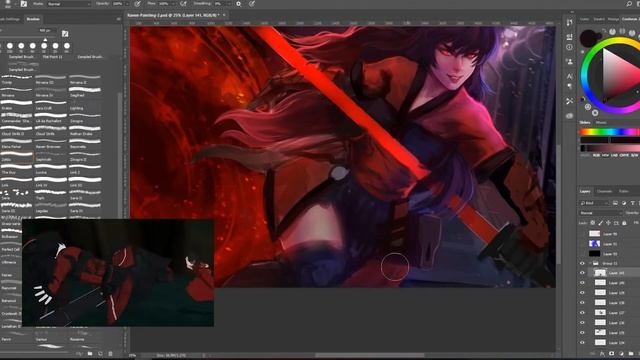Switch to the Coolorus tab
Screen dimensions: 640x360
coord(630,19)
